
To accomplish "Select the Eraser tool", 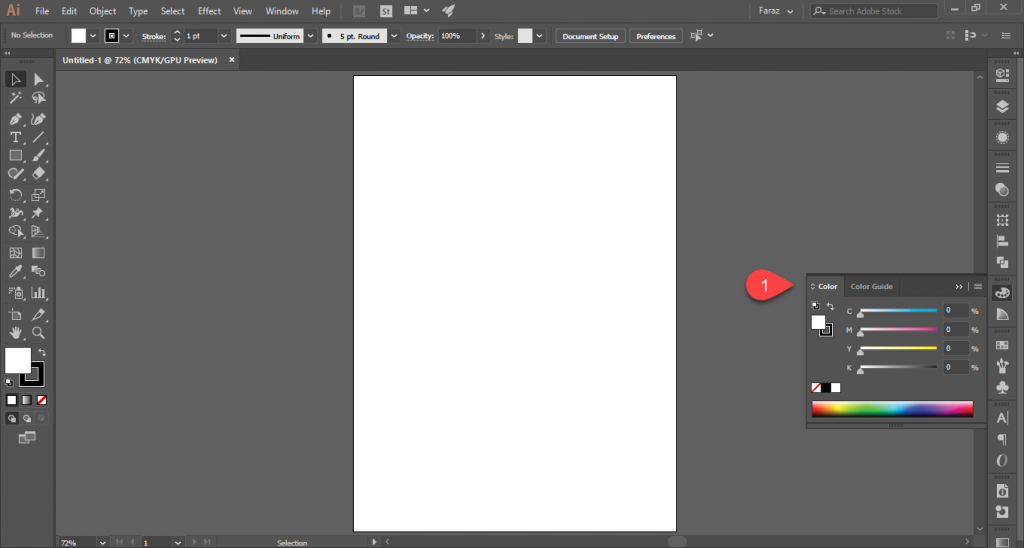I will tap(39, 174).
